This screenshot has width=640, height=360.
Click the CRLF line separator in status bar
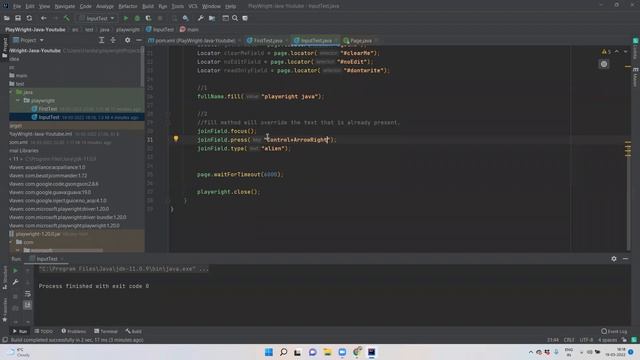(x=569, y=340)
